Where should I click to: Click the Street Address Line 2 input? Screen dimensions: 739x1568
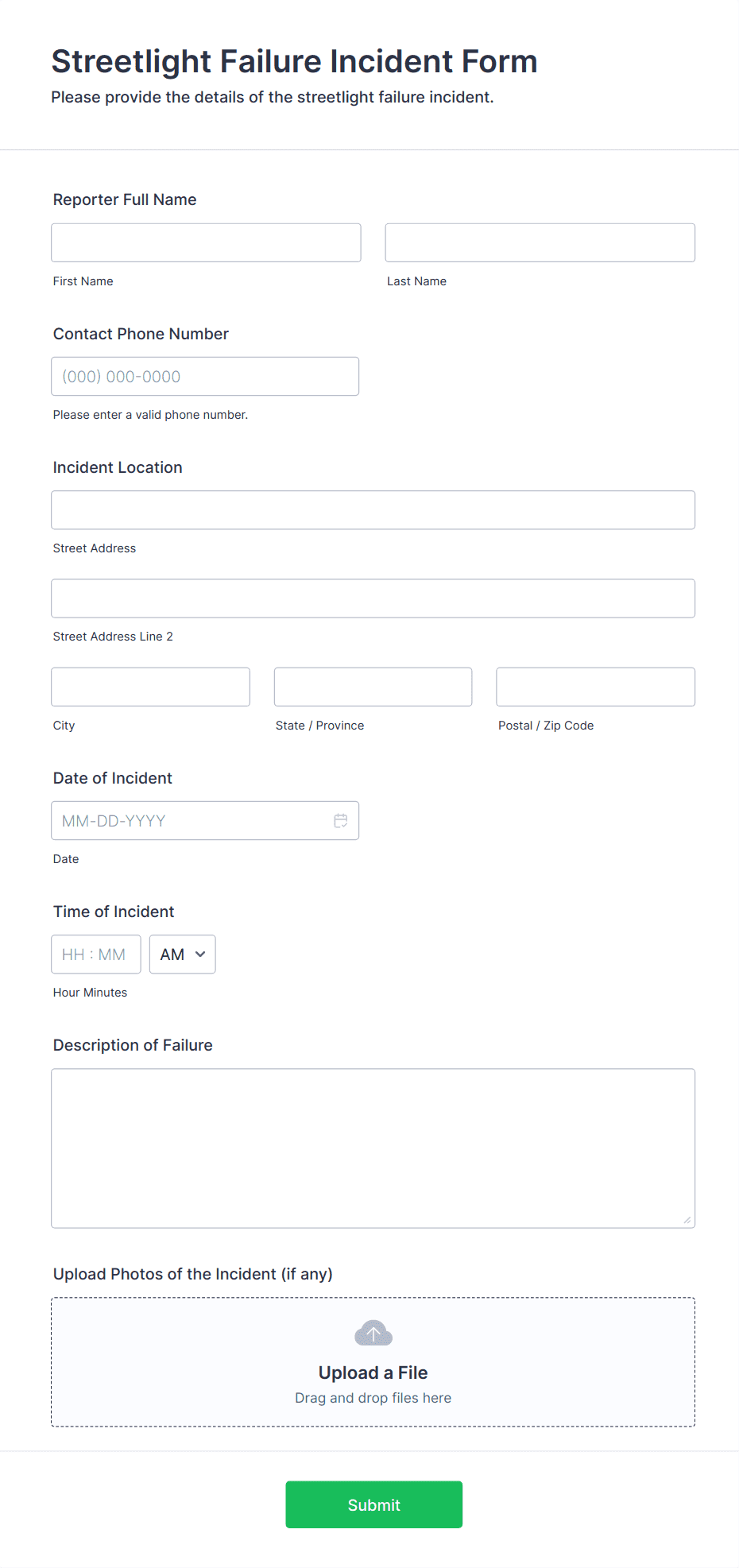tap(373, 598)
